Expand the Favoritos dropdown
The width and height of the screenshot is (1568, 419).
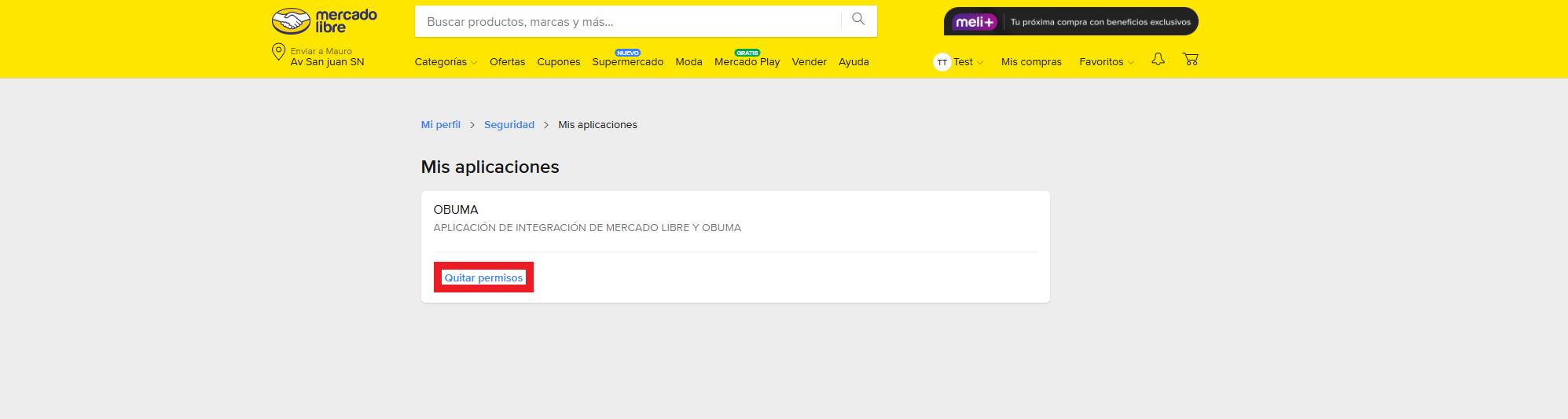pyautogui.click(x=1106, y=62)
